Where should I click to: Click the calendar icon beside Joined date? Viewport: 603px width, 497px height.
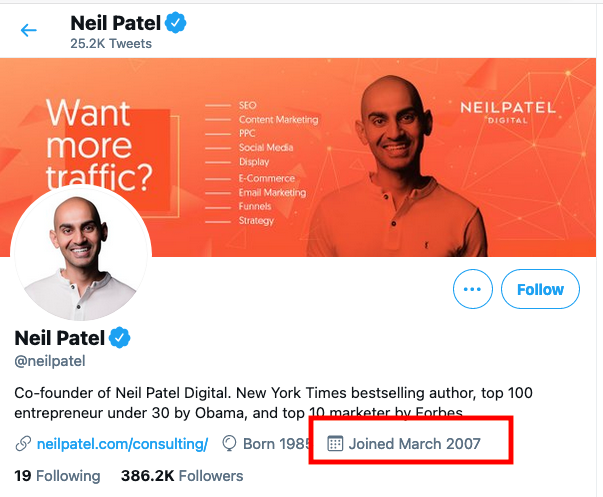[x=335, y=444]
